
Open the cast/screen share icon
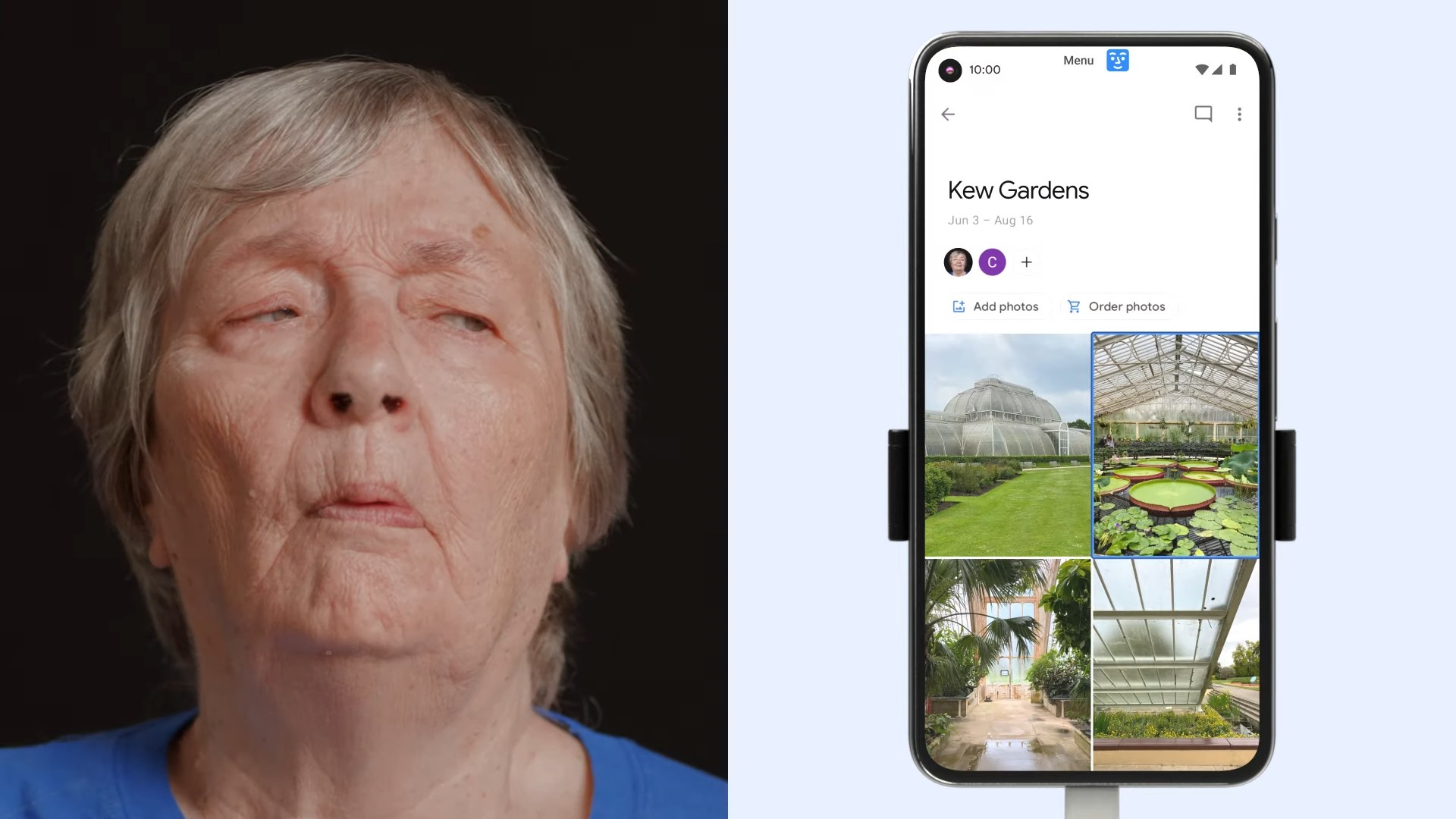pos(1203,113)
